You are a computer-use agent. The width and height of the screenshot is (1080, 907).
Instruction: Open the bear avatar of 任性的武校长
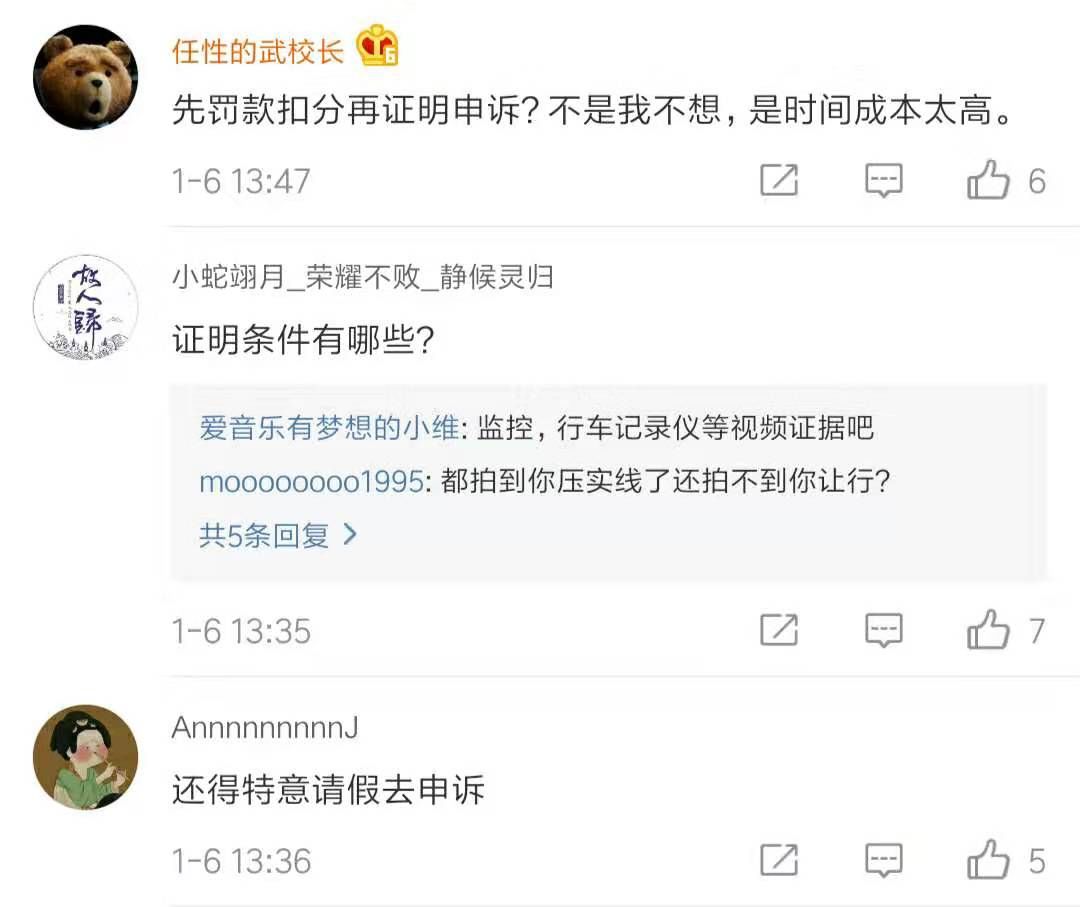(x=85, y=77)
